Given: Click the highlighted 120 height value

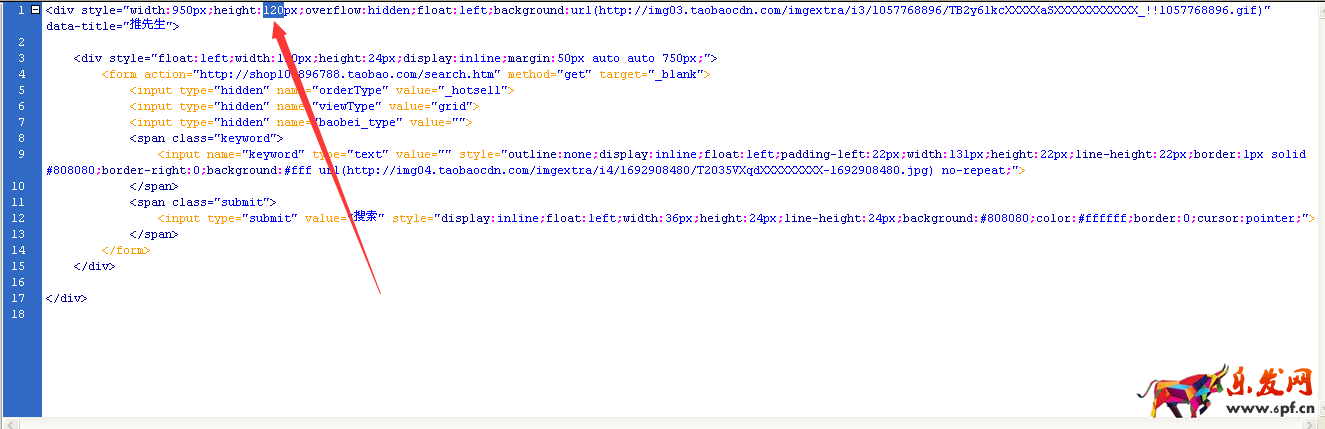Looking at the screenshot, I should [273, 10].
